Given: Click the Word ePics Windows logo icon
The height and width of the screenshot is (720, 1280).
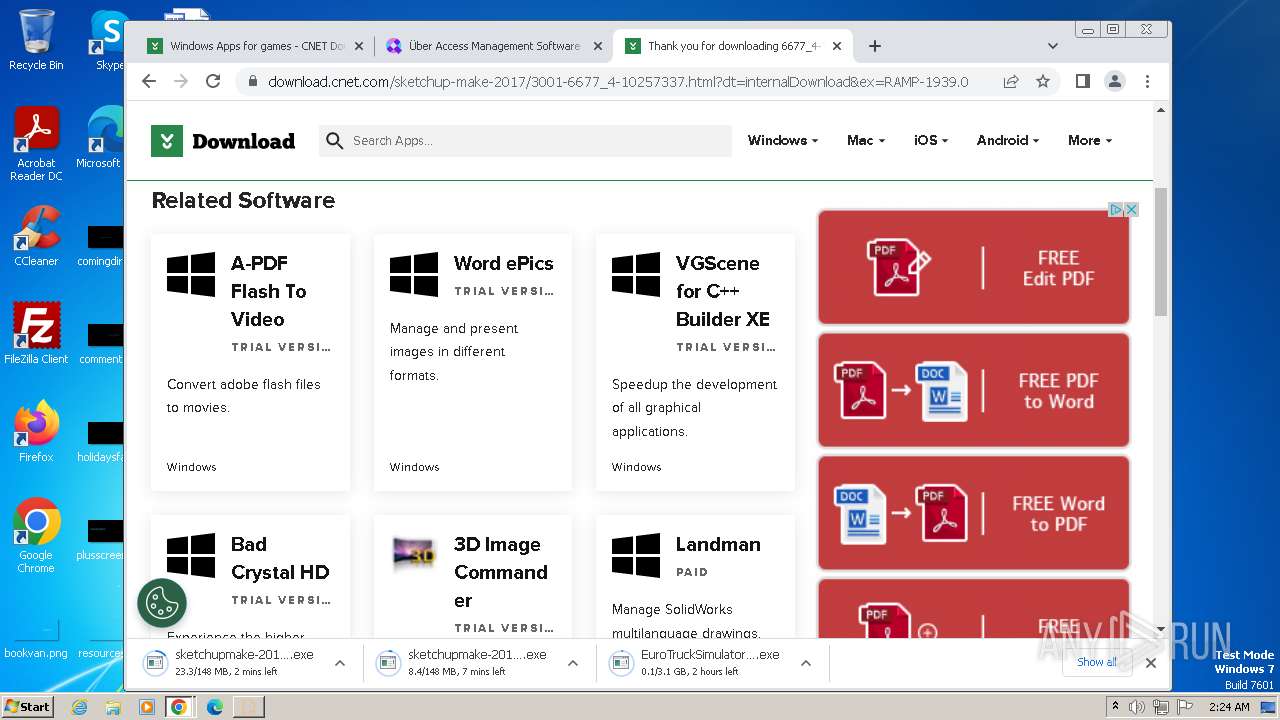Looking at the screenshot, I should click(x=414, y=274).
